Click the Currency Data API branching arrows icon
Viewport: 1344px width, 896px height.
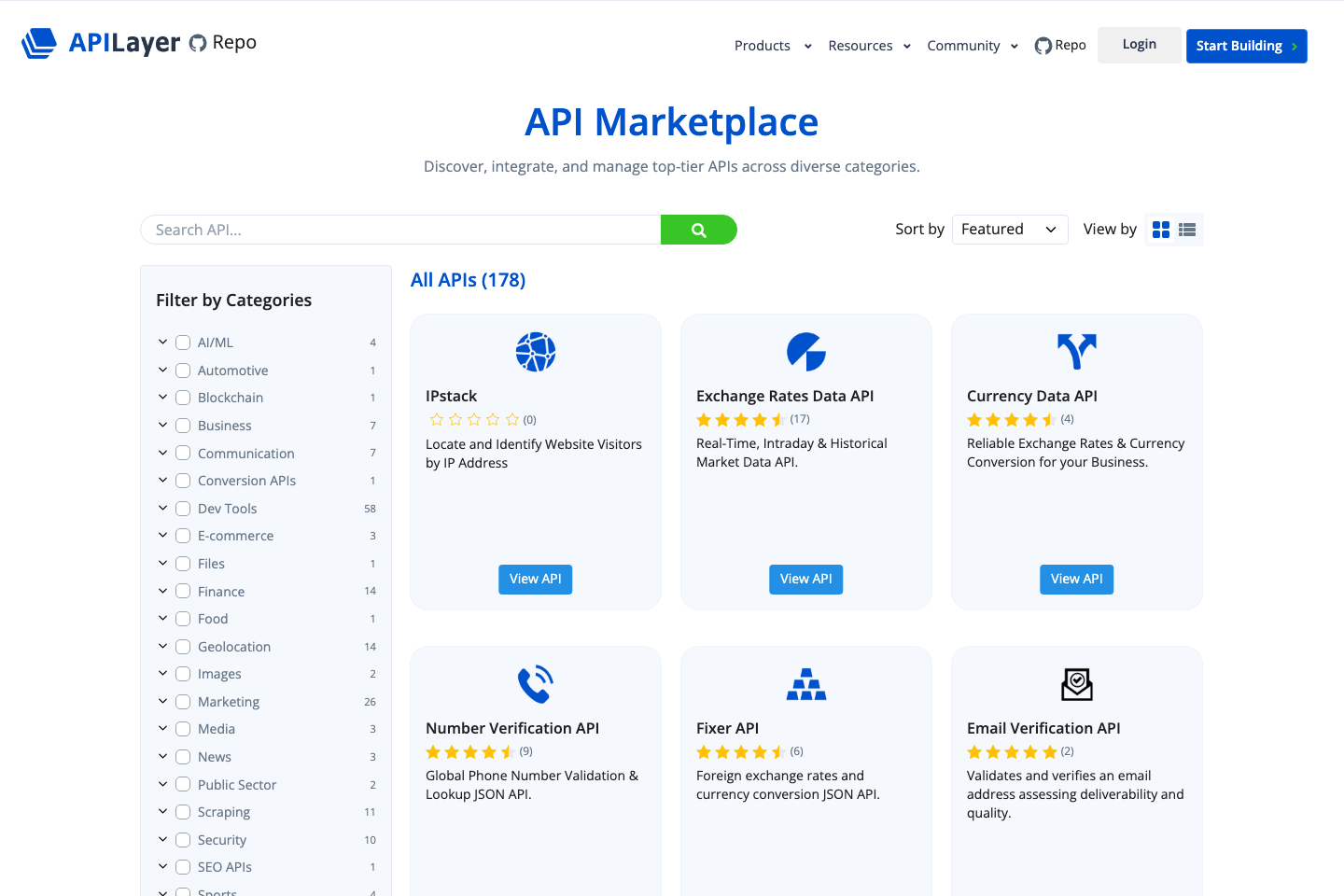[x=1076, y=352]
